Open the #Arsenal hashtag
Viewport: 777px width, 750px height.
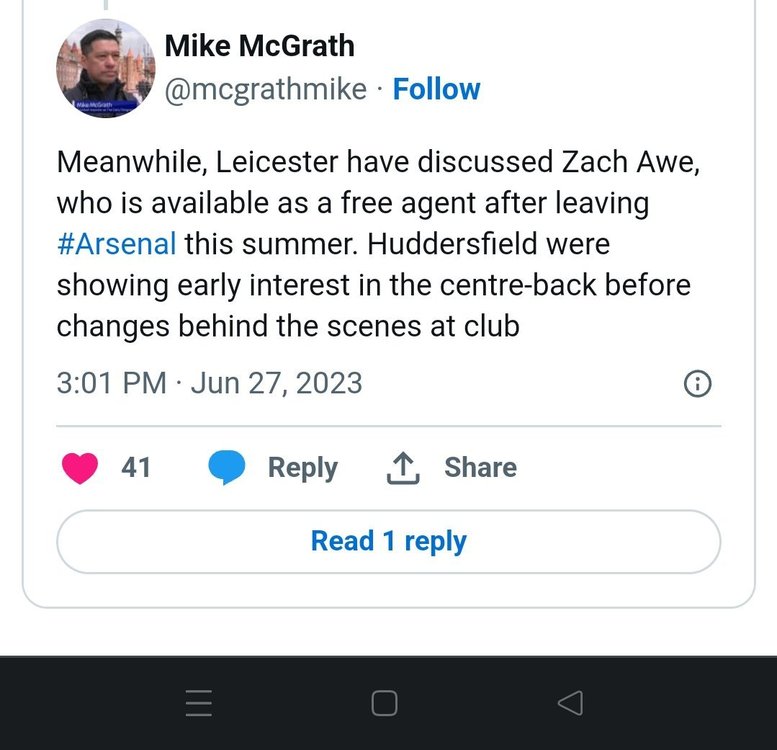pos(116,244)
